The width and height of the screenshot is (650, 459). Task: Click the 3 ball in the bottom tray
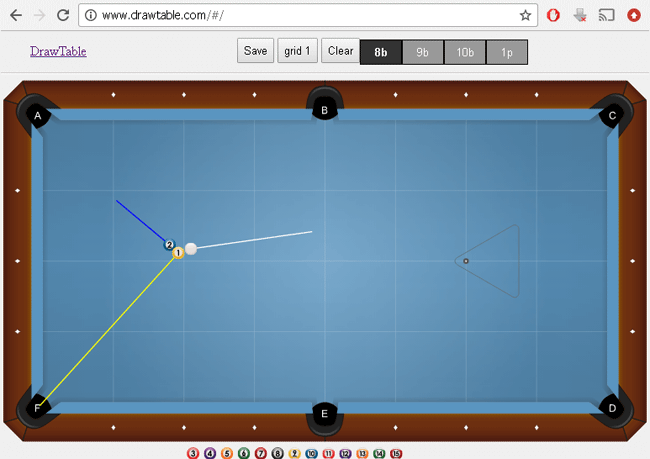click(x=193, y=453)
